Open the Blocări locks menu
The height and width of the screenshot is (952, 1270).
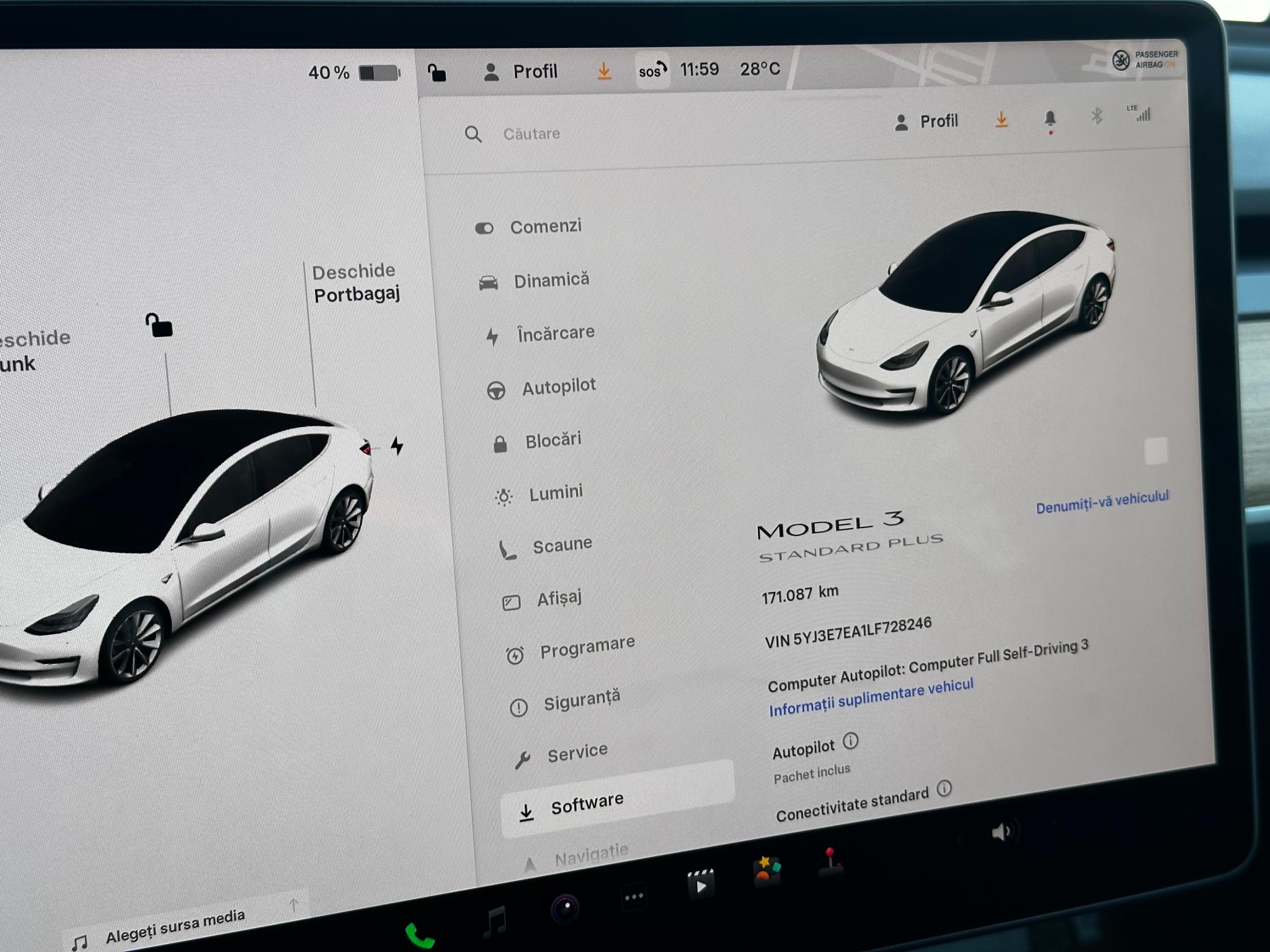[536, 441]
